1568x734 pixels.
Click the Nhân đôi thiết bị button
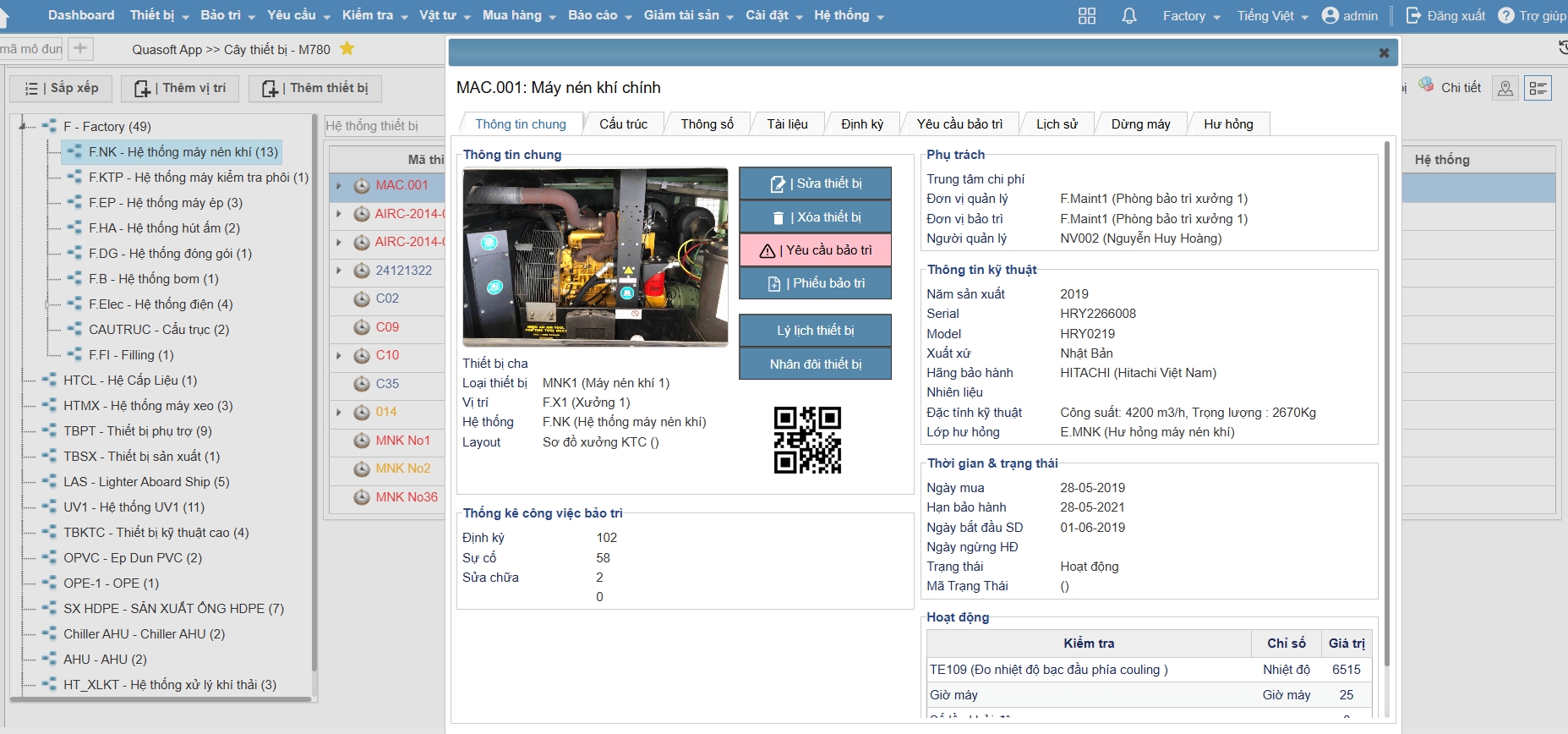point(815,364)
